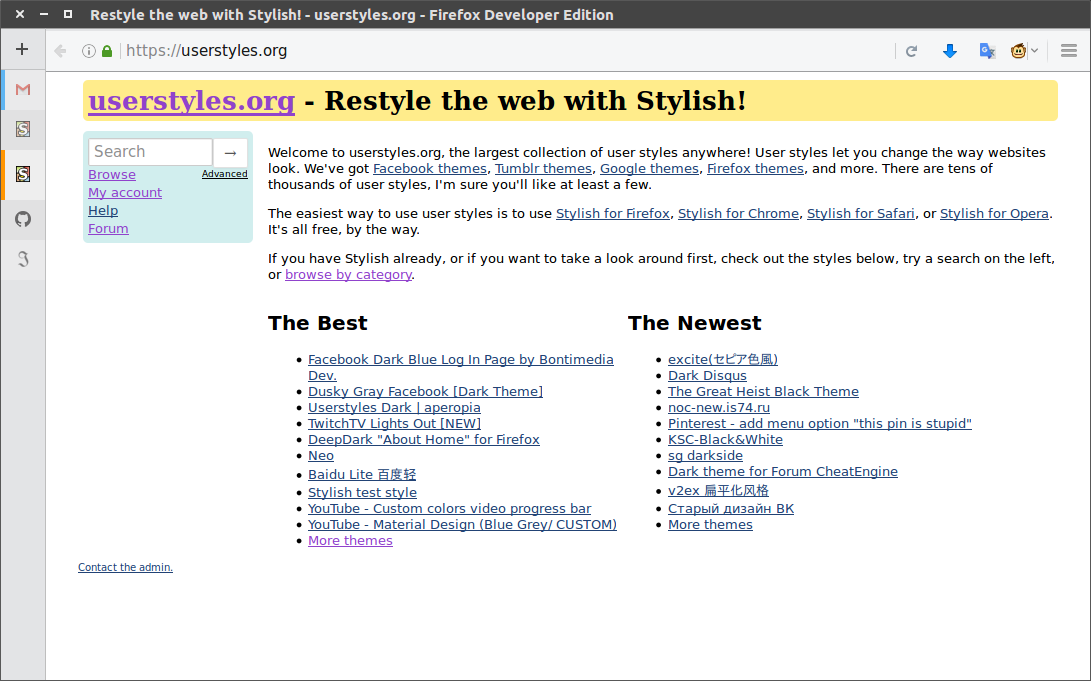Expand the Greasemonkey dropdown arrow

point(1035,51)
